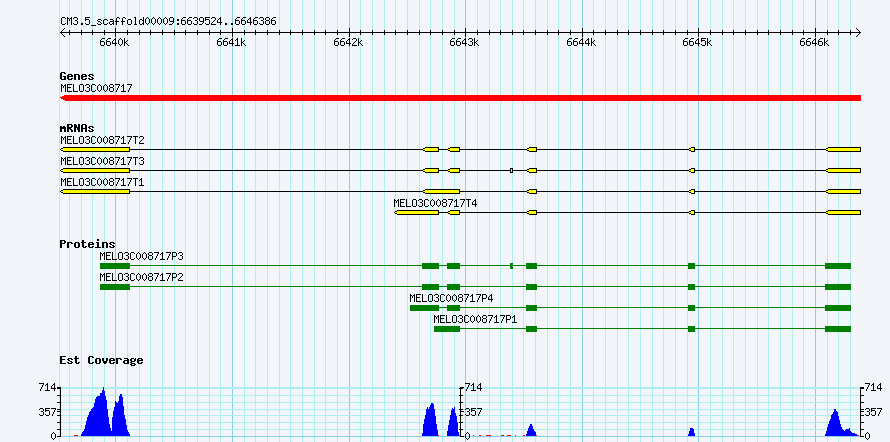Select the Est Coverage track title
890x442 pixels.
[x=101, y=360]
